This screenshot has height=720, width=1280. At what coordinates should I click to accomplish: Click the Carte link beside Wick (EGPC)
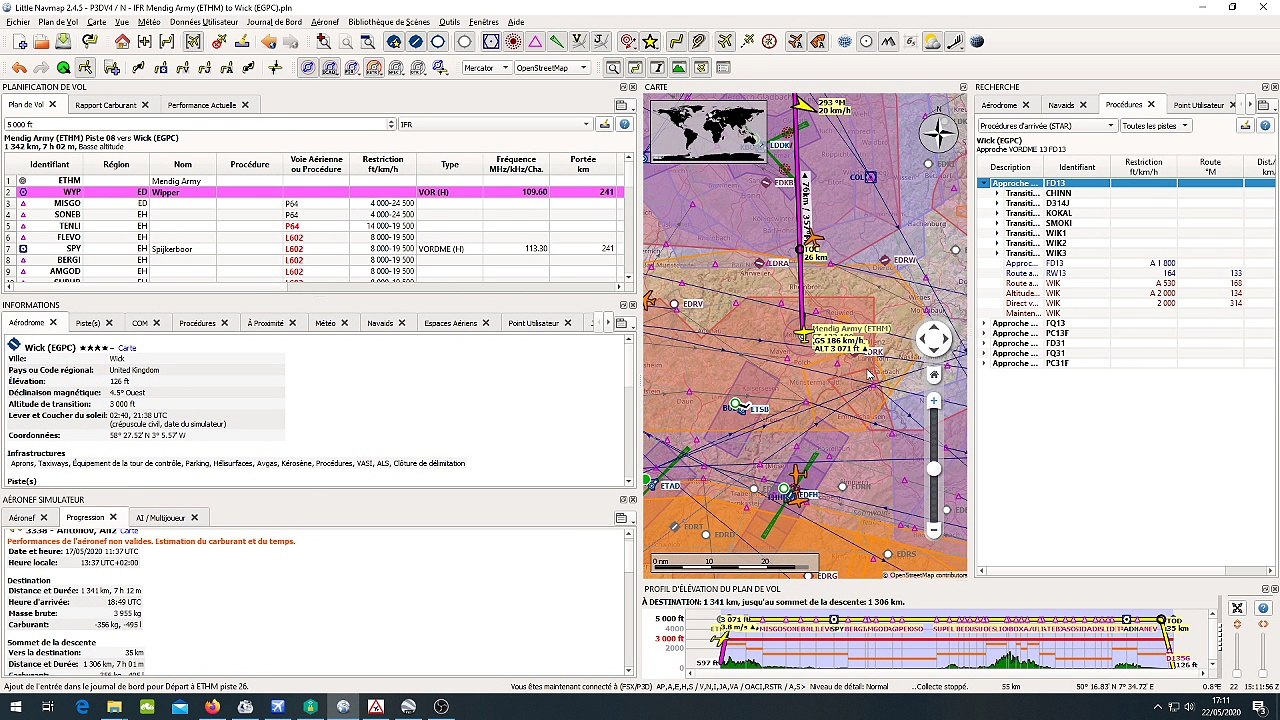[127, 348]
